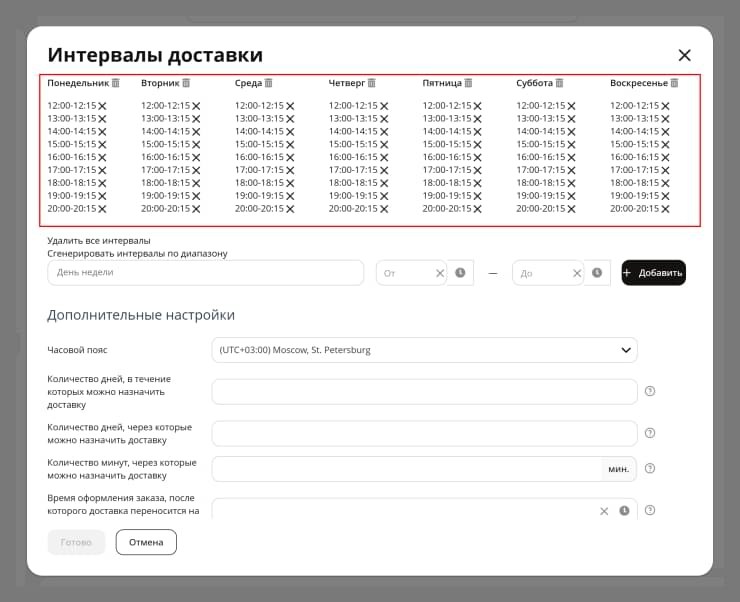Delete Воскресенье 14:00-14:15 interval
740x602 pixels.
pyautogui.click(x=665, y=132)
